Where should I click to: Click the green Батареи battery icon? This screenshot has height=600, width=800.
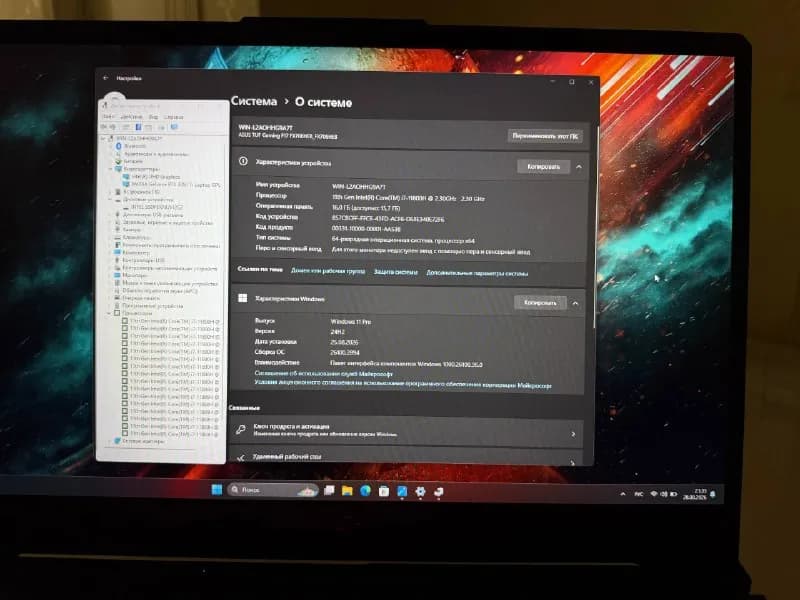pyautogui.click(x=118, y=161)
